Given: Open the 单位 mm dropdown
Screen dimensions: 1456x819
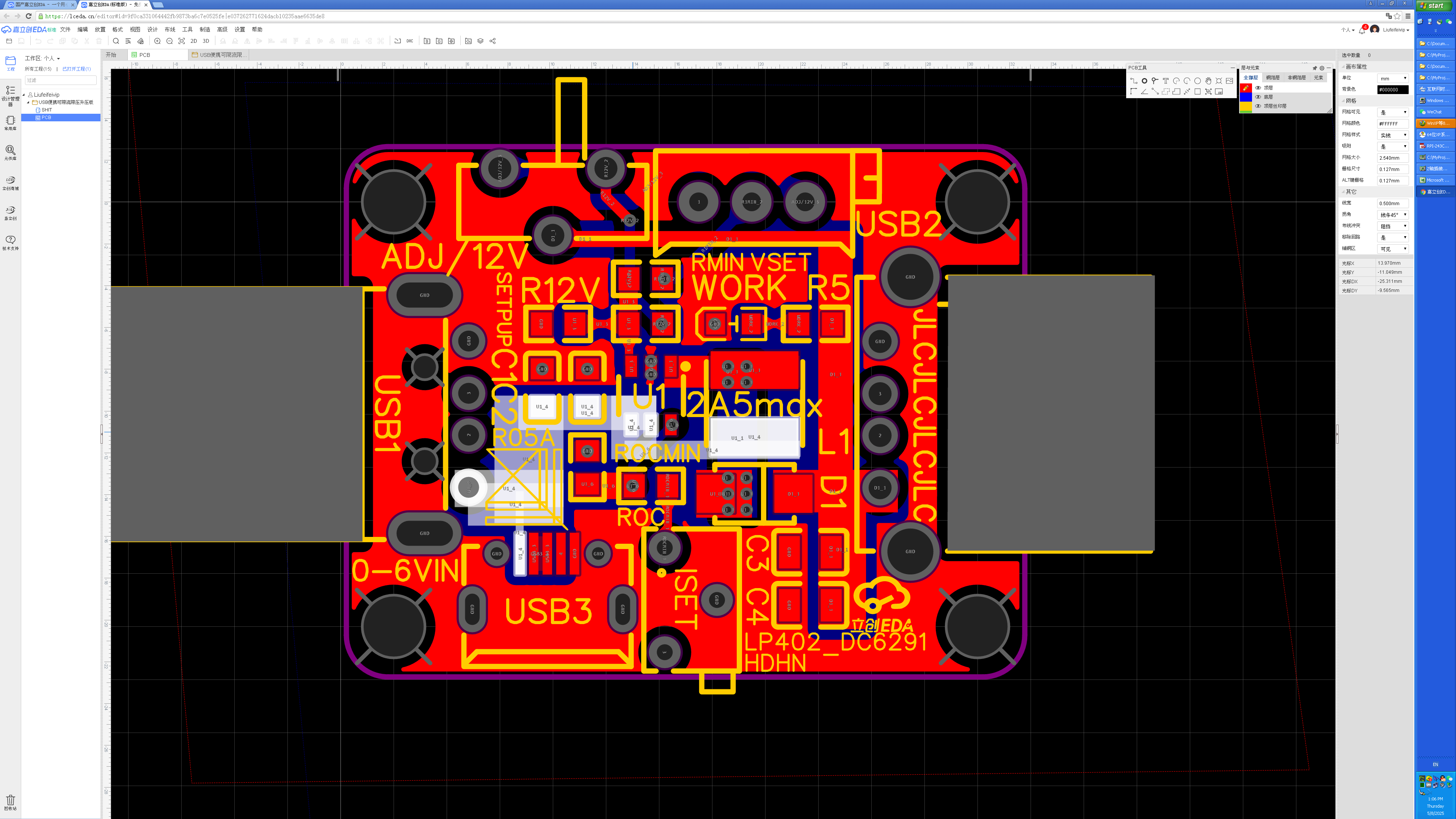Looking at the screenshot, I should tap(1393, 78).
